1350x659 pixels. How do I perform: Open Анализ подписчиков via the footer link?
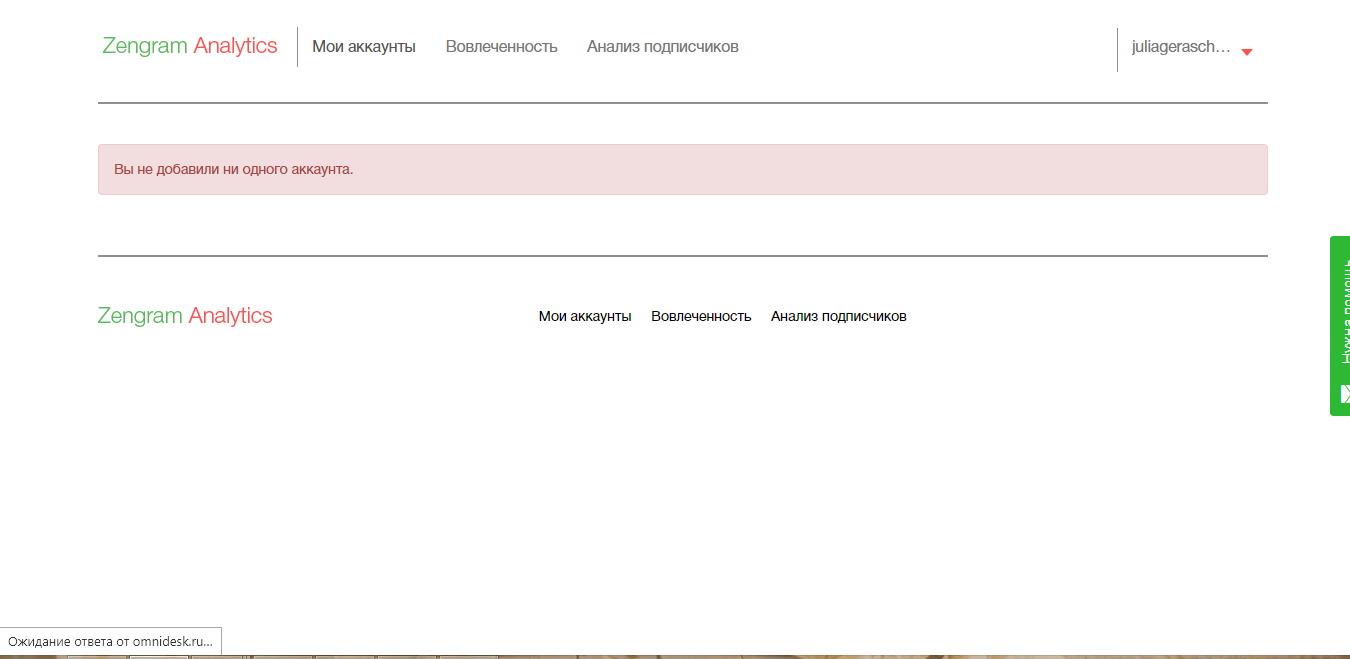tap(838, 316)
